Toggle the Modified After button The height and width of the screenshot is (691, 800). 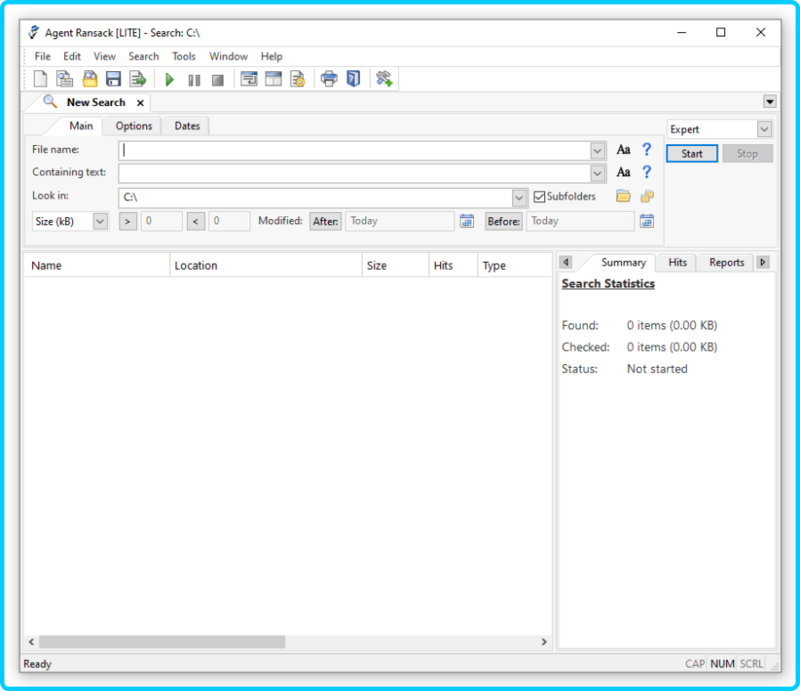pos(326,221)
